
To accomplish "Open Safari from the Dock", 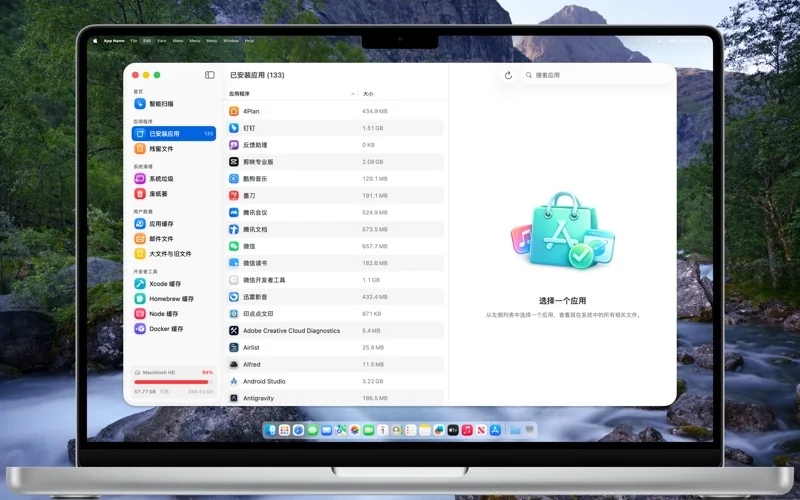I will 298,430.
